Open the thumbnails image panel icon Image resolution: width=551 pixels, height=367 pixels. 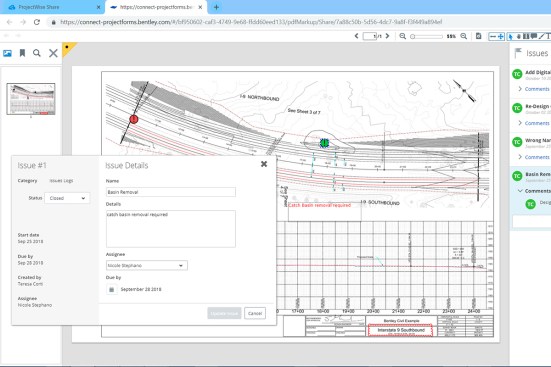coord(7,53)
